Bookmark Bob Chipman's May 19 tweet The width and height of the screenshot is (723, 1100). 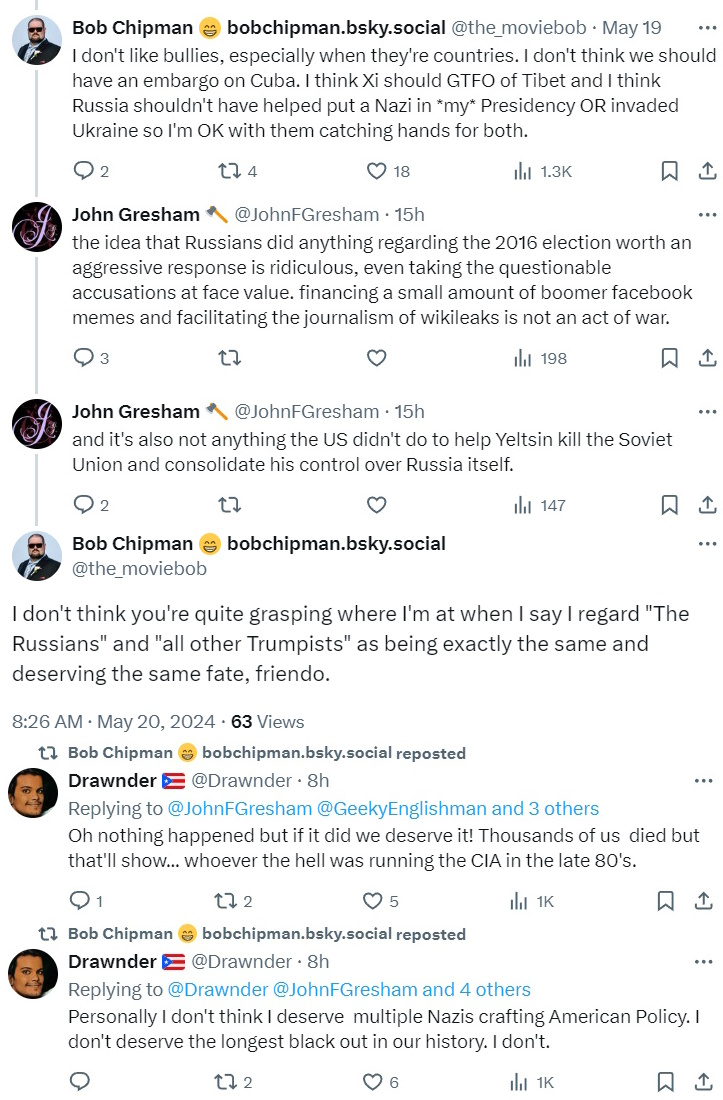click(669, 171)
